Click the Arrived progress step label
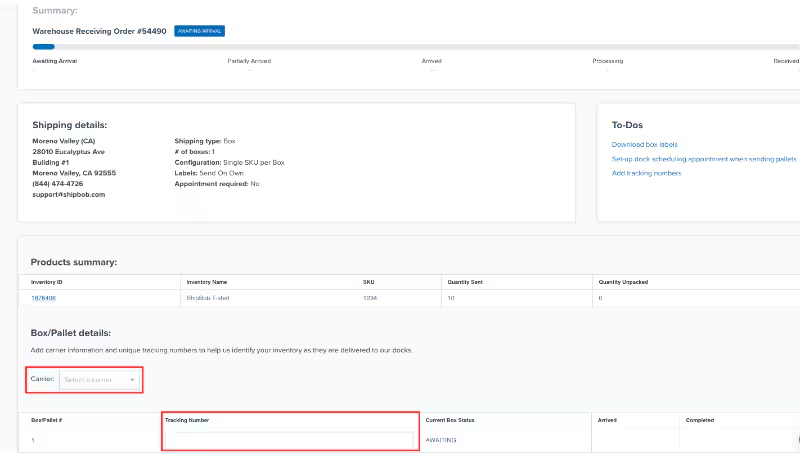The width and height of the screenshot is (809, 459). [431, 61]
